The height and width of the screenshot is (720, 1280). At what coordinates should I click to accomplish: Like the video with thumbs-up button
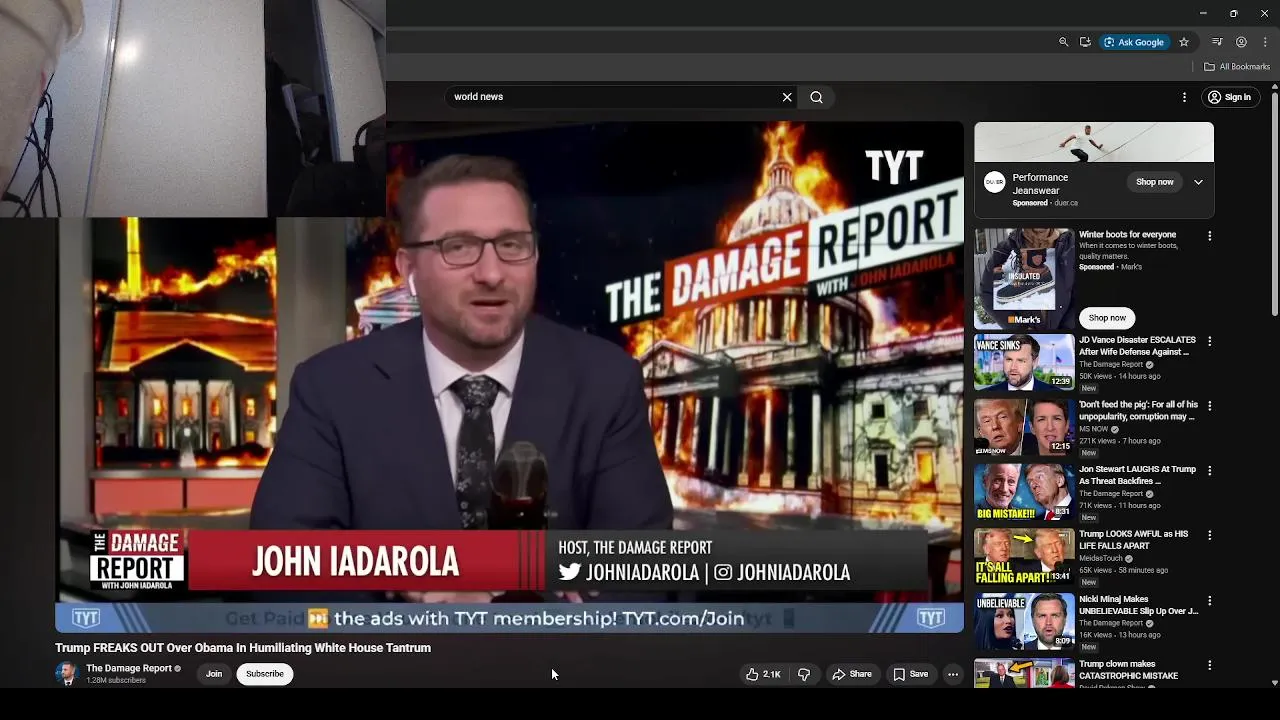[763, 674]
